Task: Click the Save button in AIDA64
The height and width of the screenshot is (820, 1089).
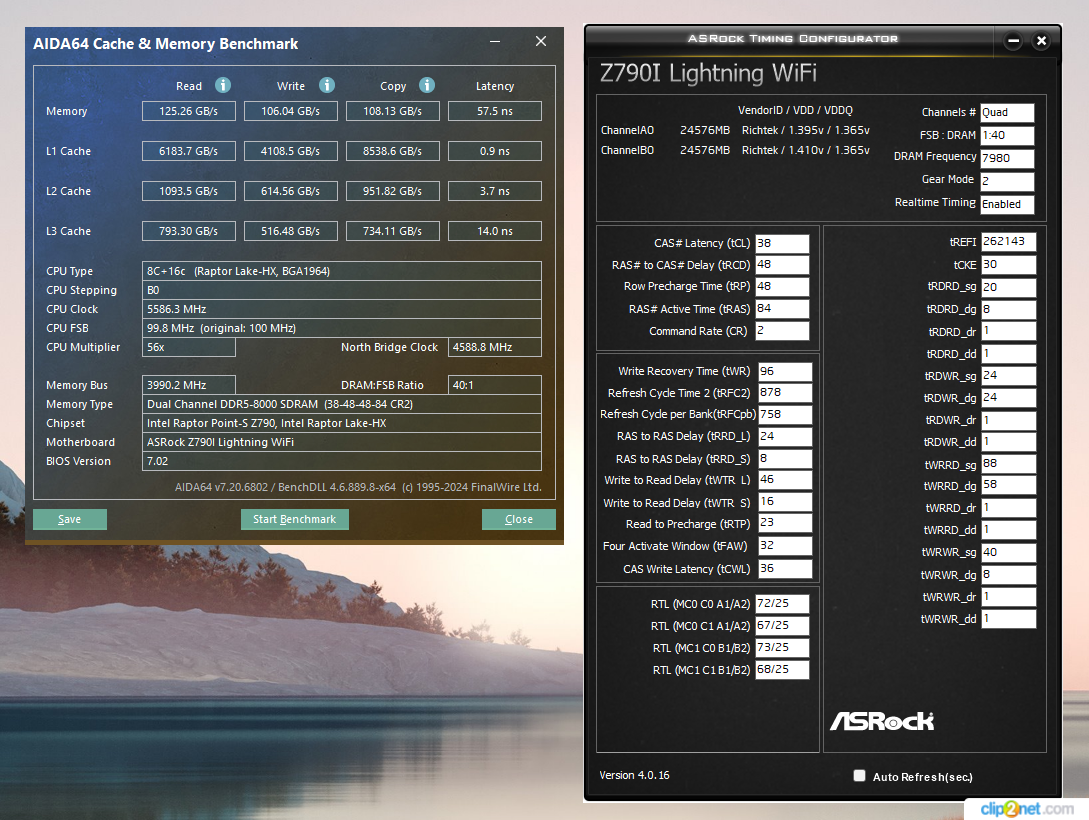Action: click(69, 519)
